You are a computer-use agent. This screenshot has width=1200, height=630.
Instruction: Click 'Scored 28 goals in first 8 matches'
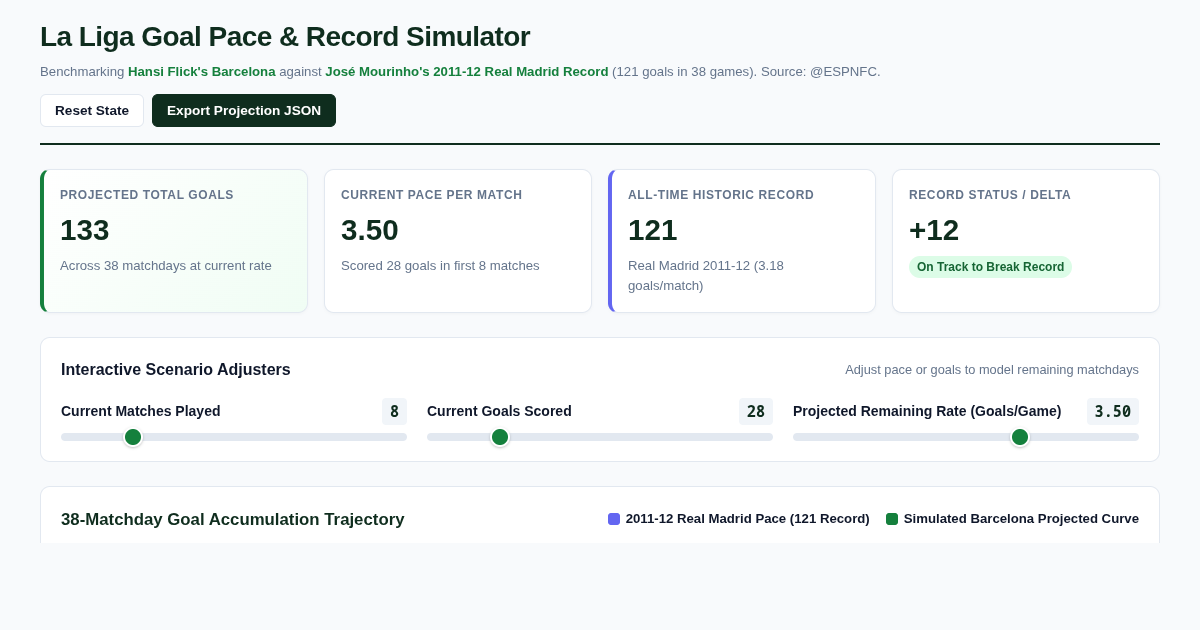440,266
